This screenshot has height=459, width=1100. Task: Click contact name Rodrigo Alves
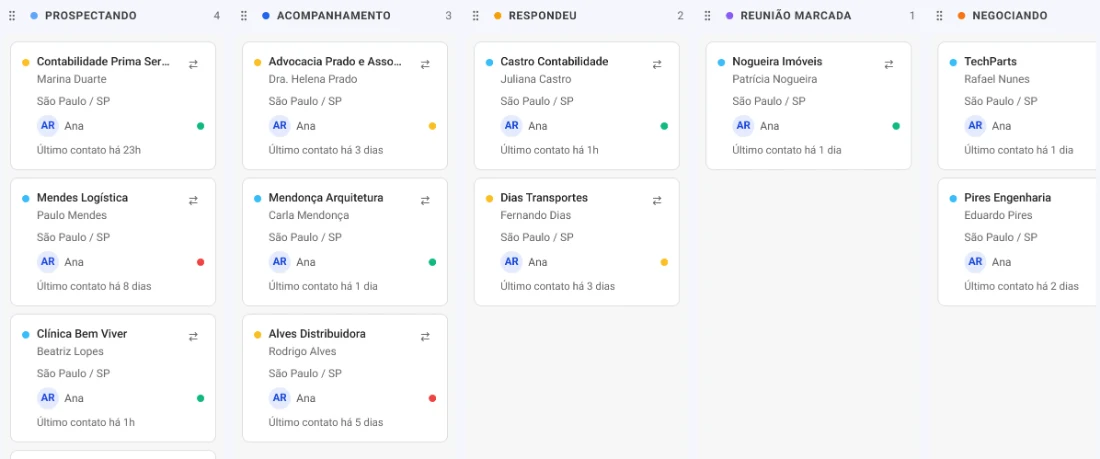pos(302,352)
